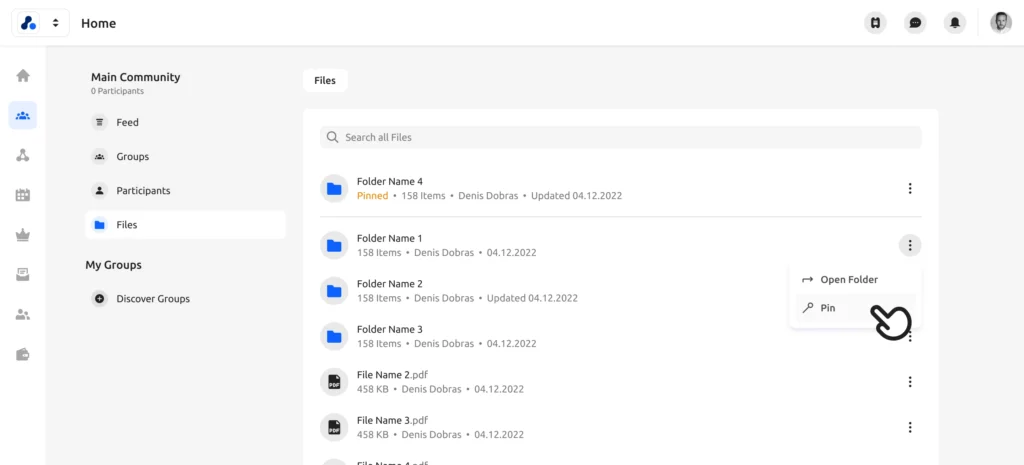This screenshot has height=465, width=1024.
Task: Click the search magnifier icon
Action: tap(332, 137)
